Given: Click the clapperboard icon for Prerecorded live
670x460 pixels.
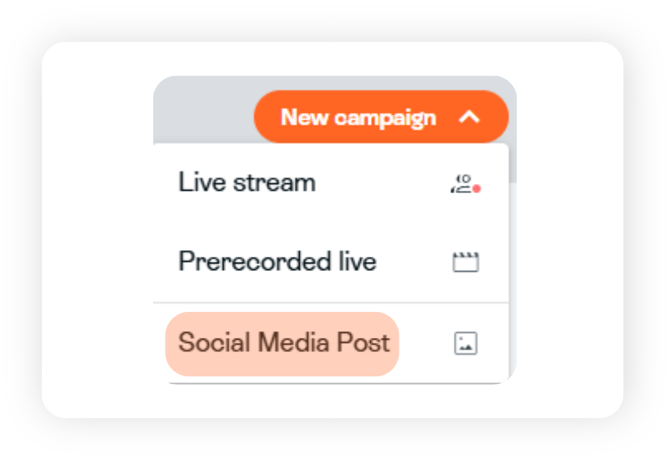Looking at the screenshot, I should (x=465, y=263).
